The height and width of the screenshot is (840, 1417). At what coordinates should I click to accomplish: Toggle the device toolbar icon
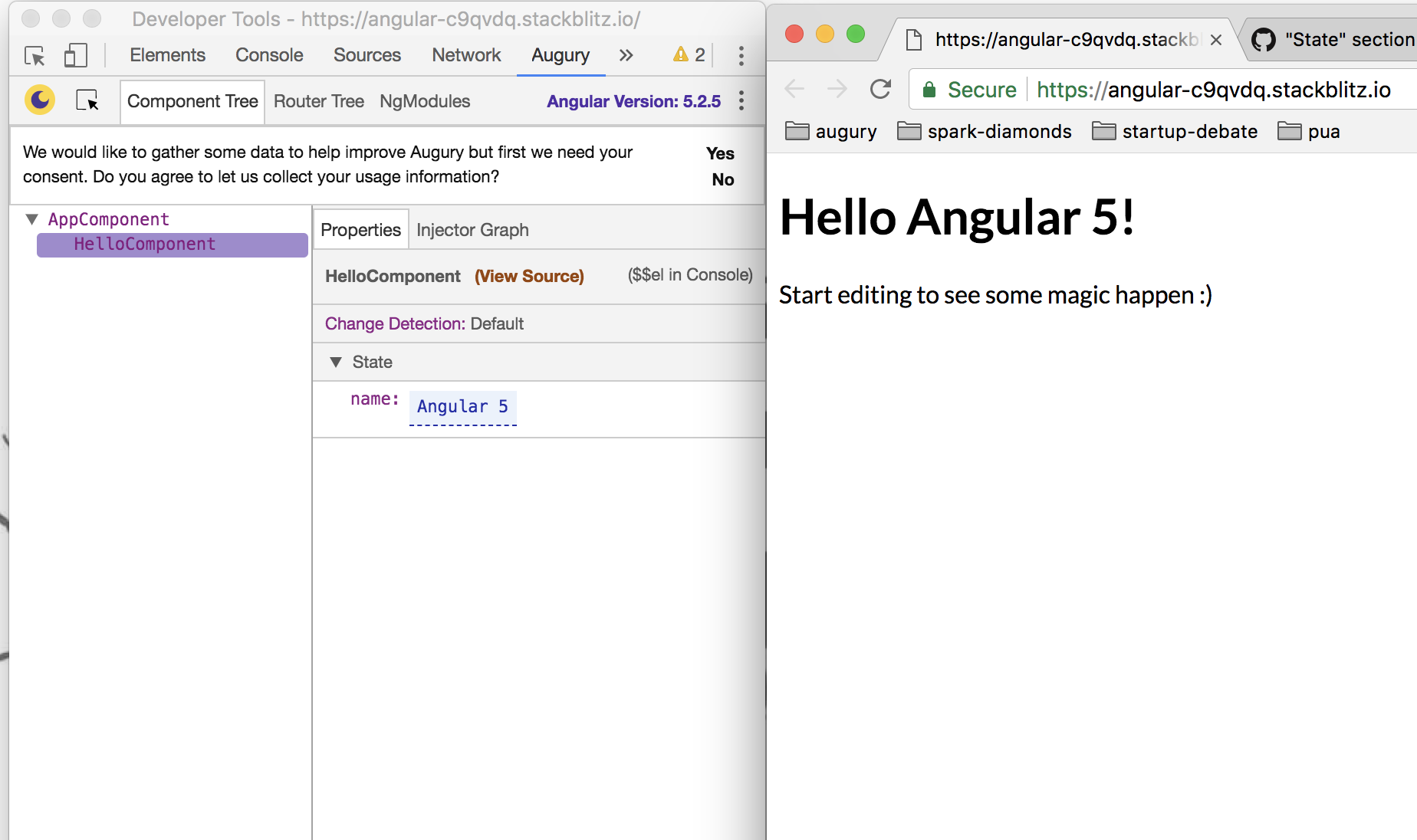click(75, 56)
